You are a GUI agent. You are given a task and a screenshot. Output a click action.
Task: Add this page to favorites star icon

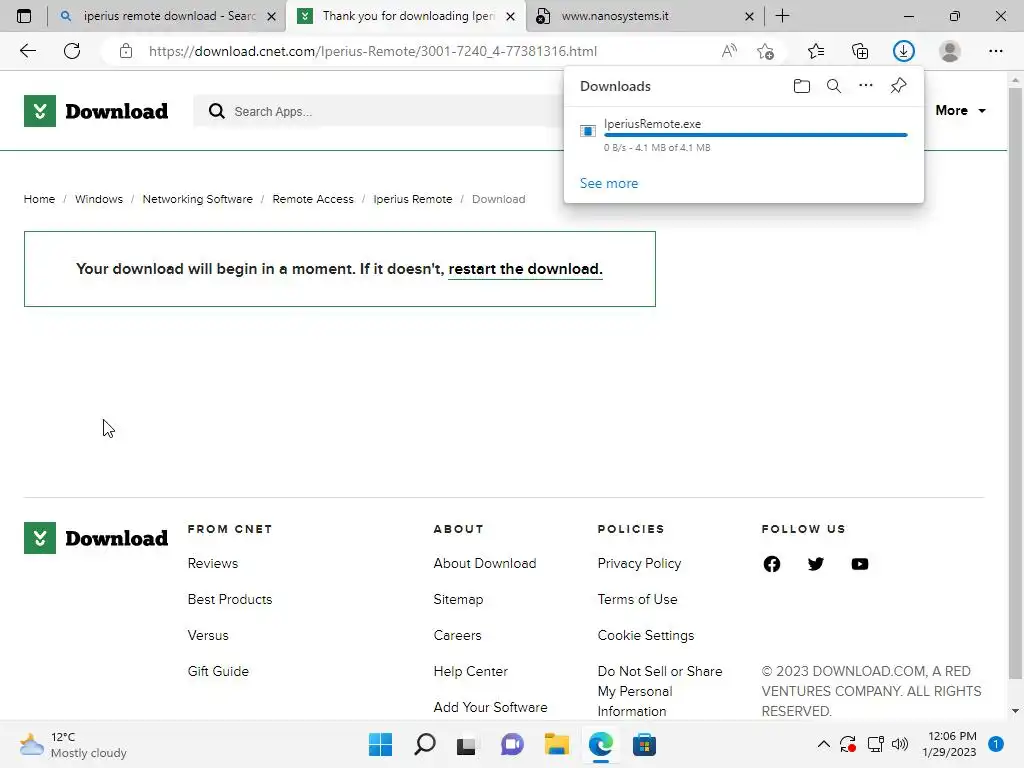point(765,51)
